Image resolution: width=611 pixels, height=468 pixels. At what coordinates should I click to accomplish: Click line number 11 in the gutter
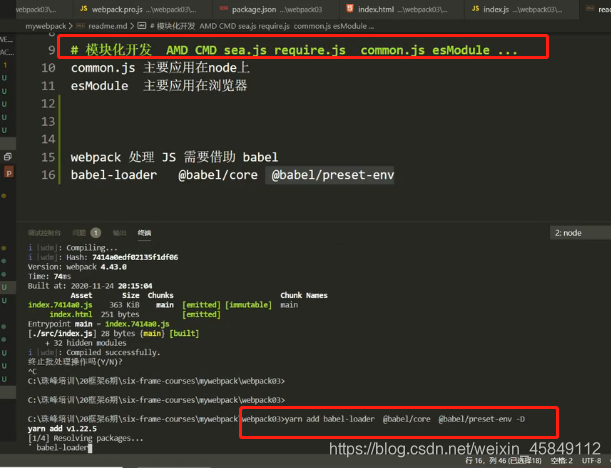point(48,86)
